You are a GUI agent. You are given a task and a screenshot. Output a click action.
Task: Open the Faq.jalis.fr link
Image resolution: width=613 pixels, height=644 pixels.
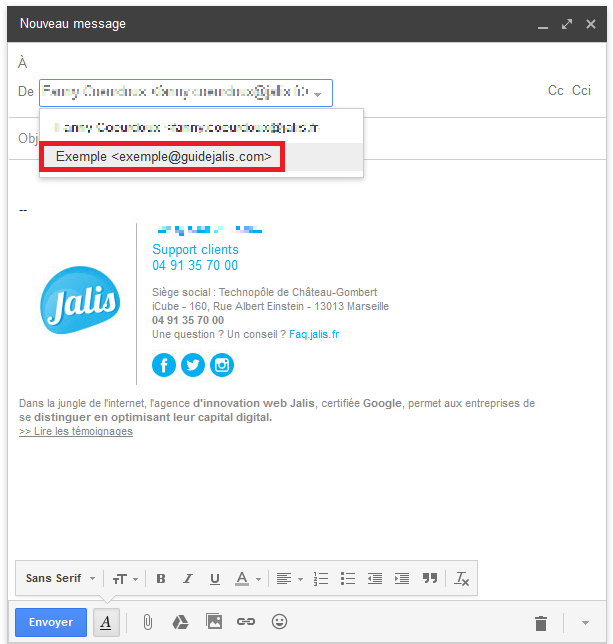(313, 334)
